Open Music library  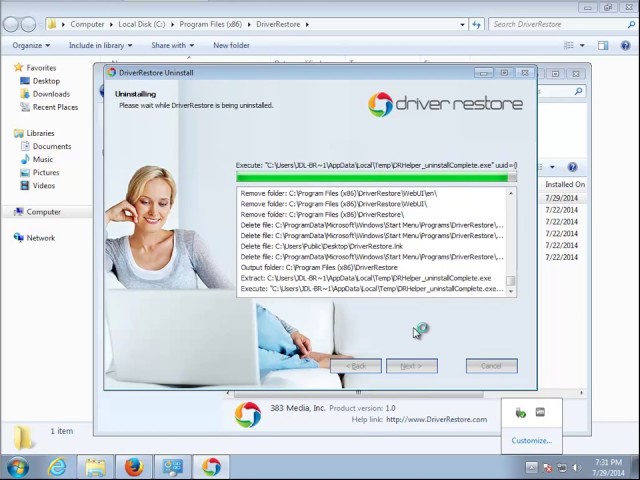pyautogui.click(x=43, y=159)
